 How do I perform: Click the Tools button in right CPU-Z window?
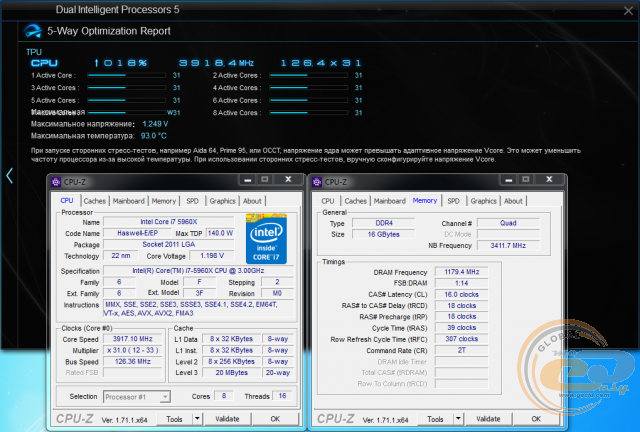tap(435, 419)
